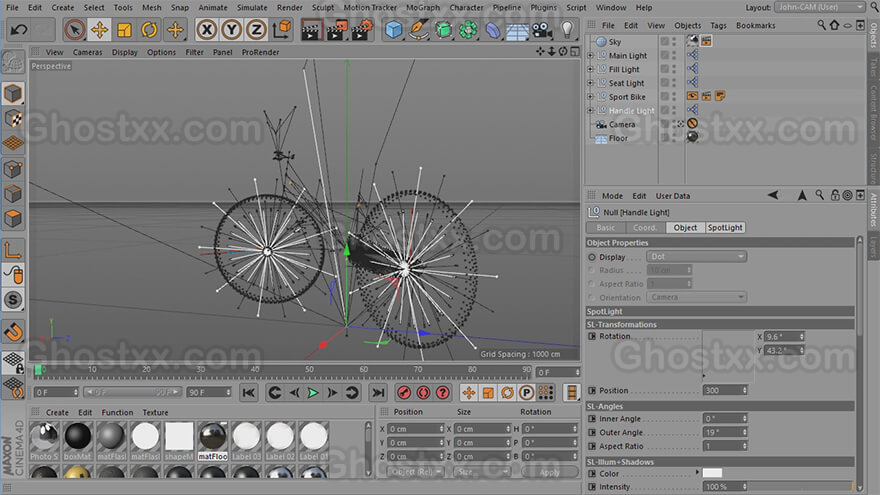
Task: Activate the Scale tool
Action: click(124, 29)
